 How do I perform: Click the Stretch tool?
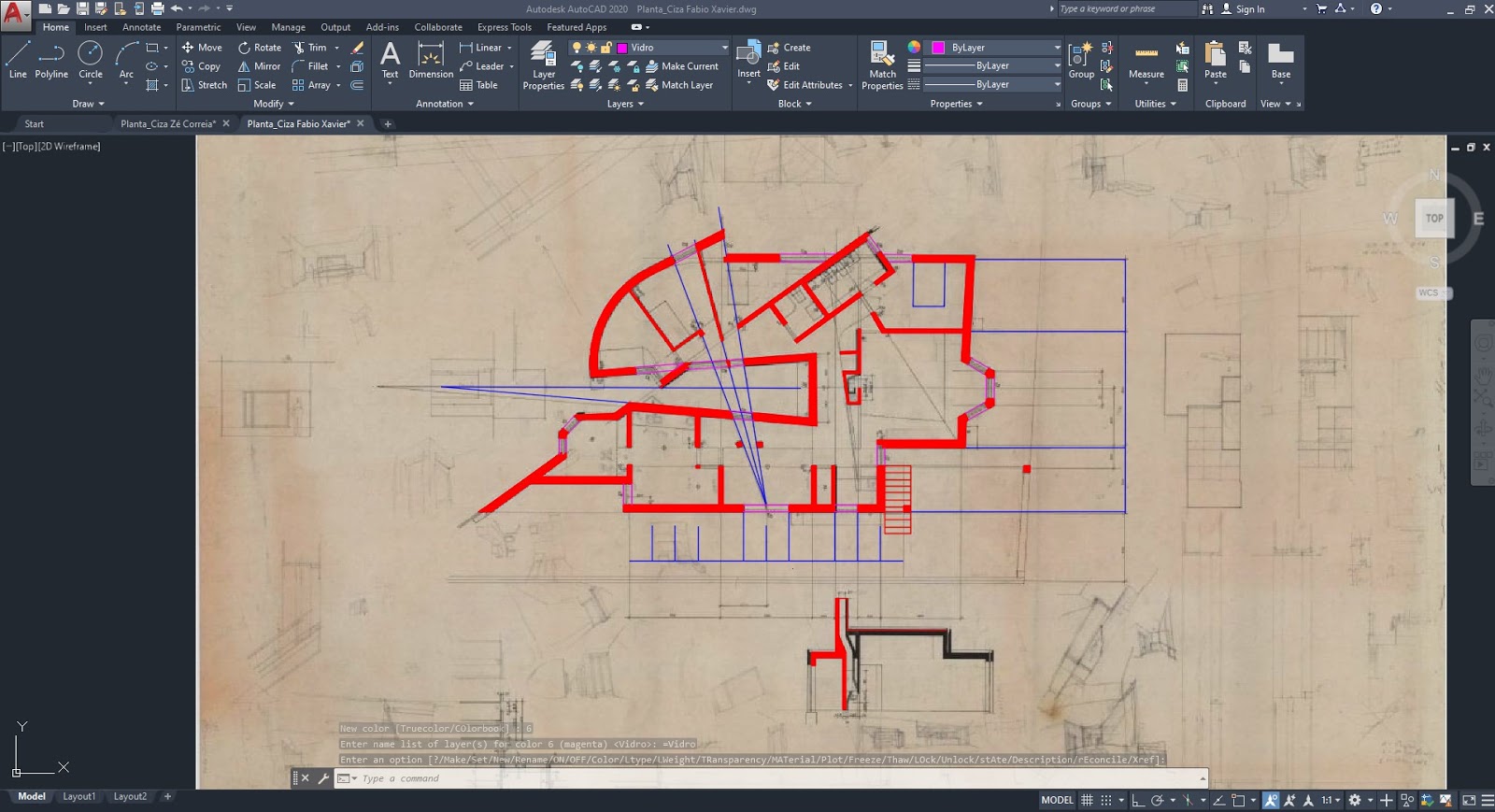[204, 85]
